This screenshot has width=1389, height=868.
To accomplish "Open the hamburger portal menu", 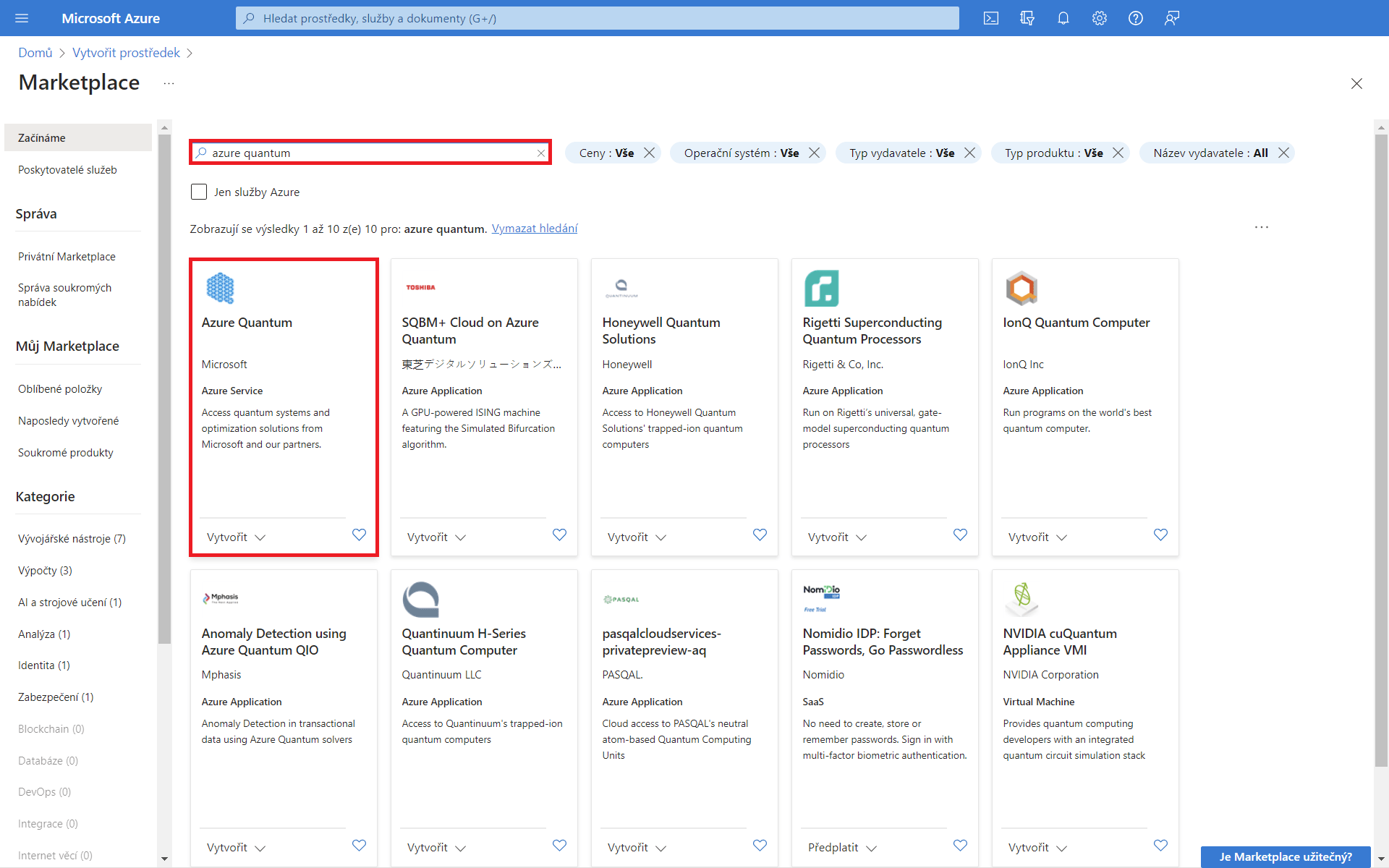I will (x=22, y=18).
